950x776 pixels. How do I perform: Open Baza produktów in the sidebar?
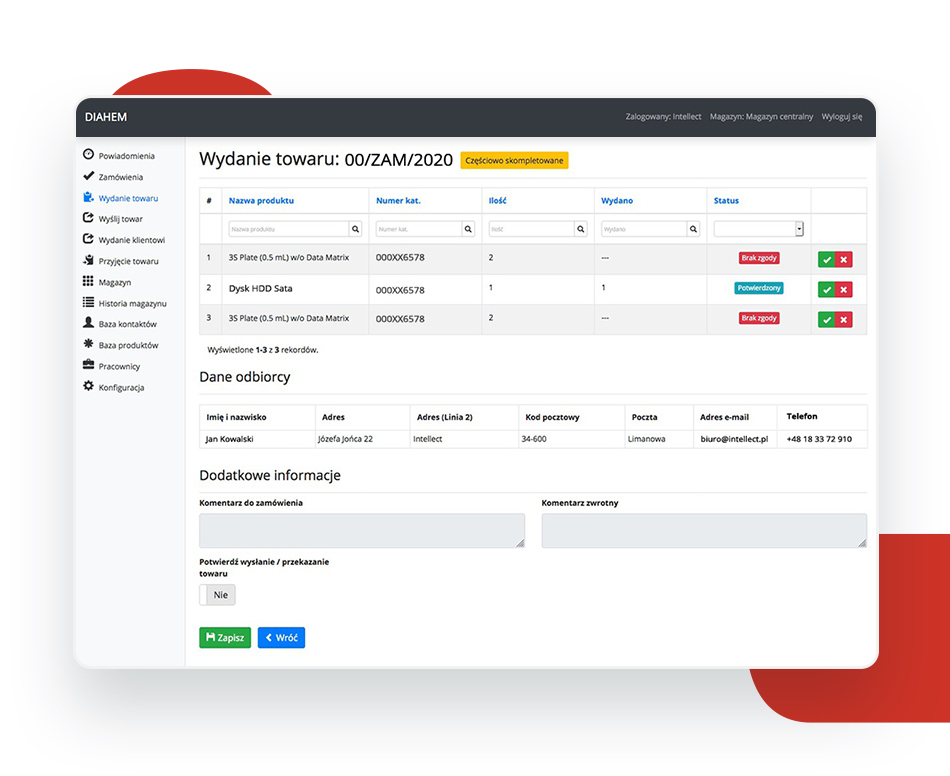click(x=128, y=345)
